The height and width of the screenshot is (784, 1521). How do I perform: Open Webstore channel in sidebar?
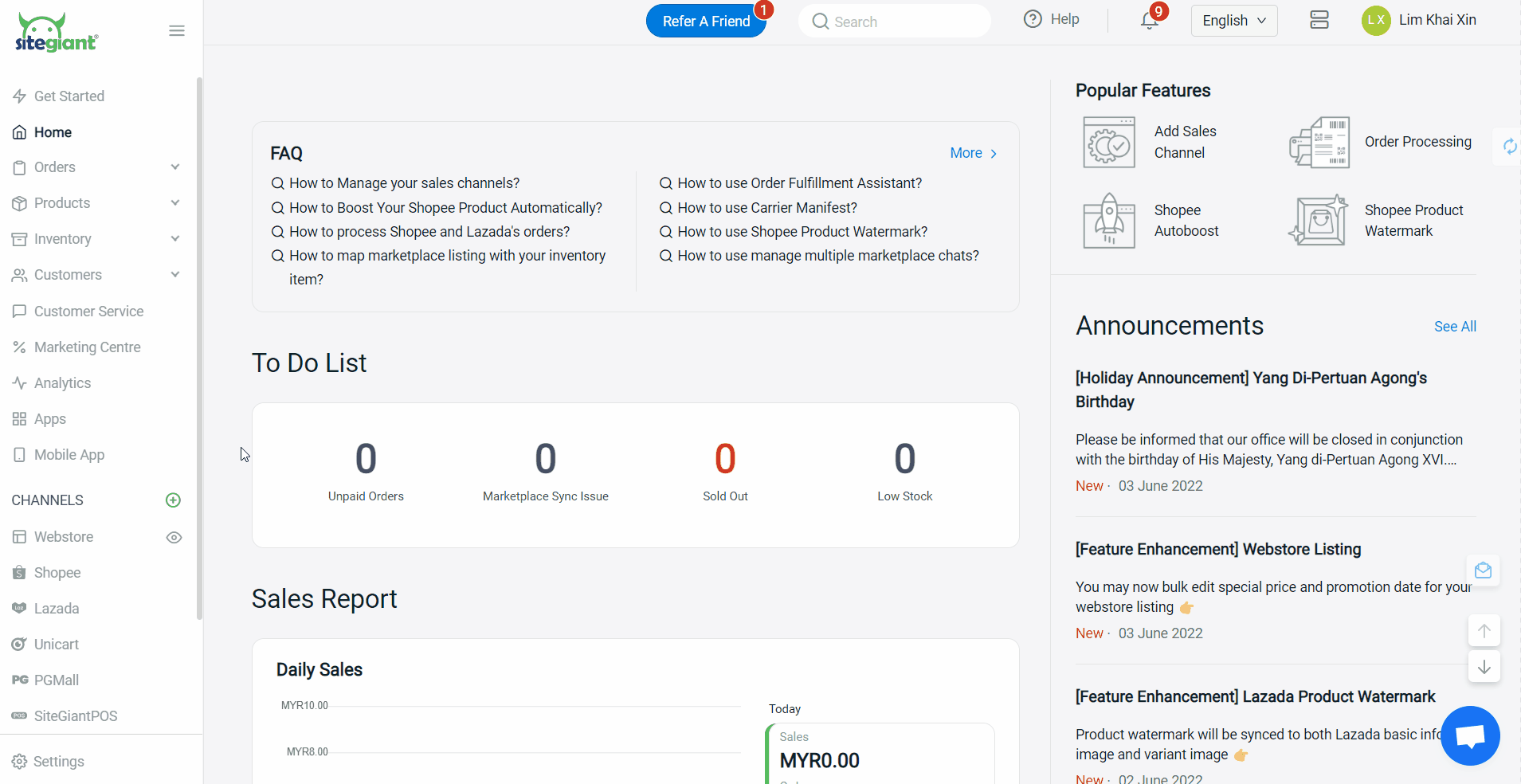[x=64, y=537]
